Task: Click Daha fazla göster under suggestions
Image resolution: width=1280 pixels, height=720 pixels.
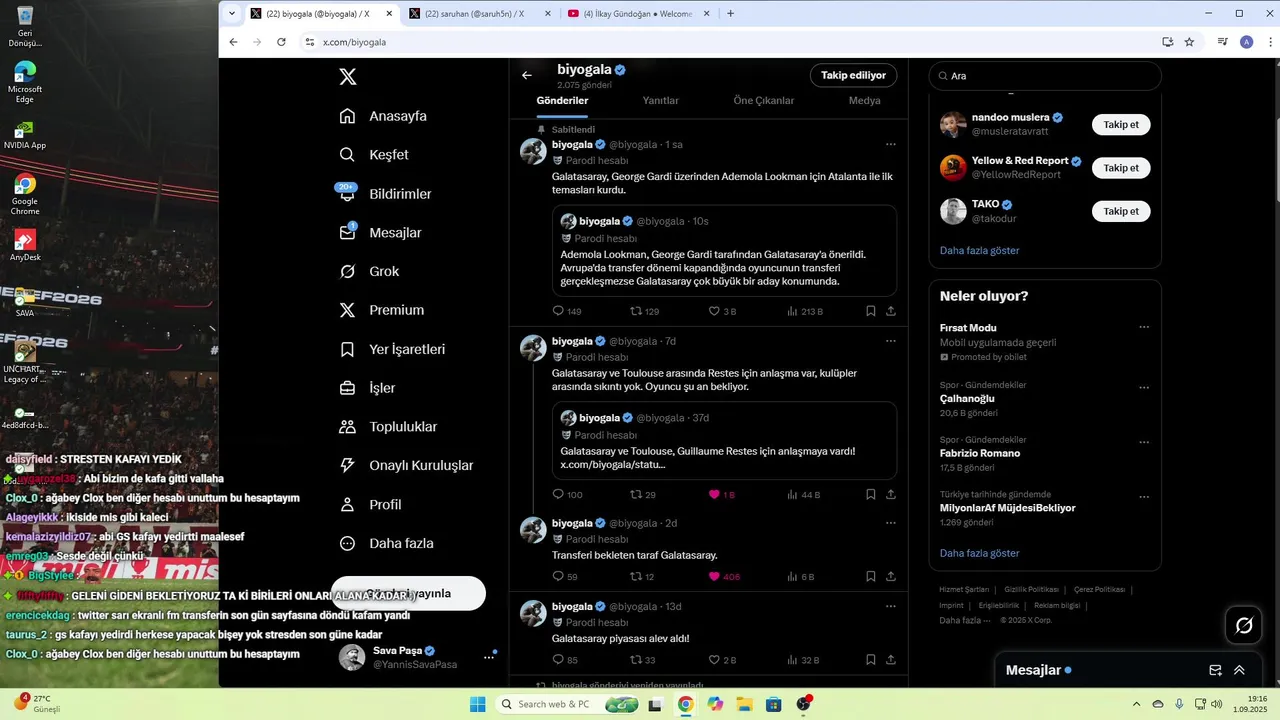Action: (x=980, y=250)
